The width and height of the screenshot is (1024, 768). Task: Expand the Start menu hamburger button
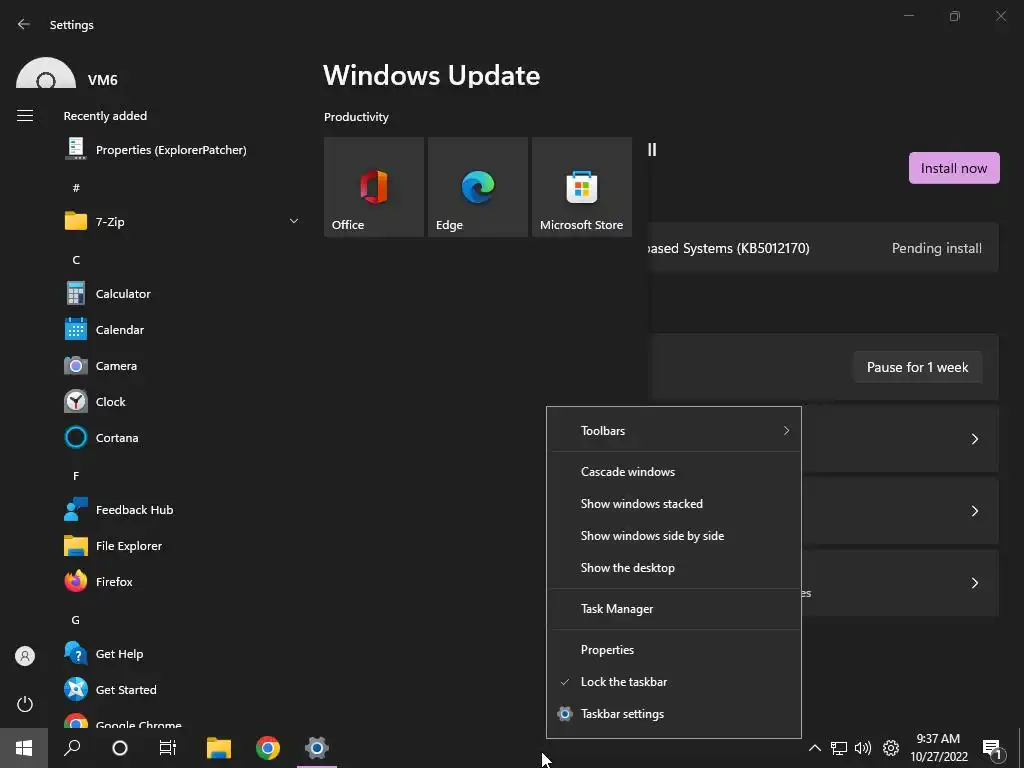point(25,116)
